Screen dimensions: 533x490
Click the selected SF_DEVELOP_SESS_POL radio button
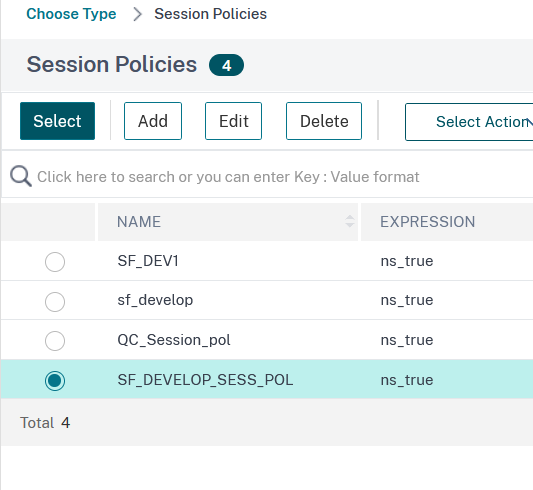[55, 381]
